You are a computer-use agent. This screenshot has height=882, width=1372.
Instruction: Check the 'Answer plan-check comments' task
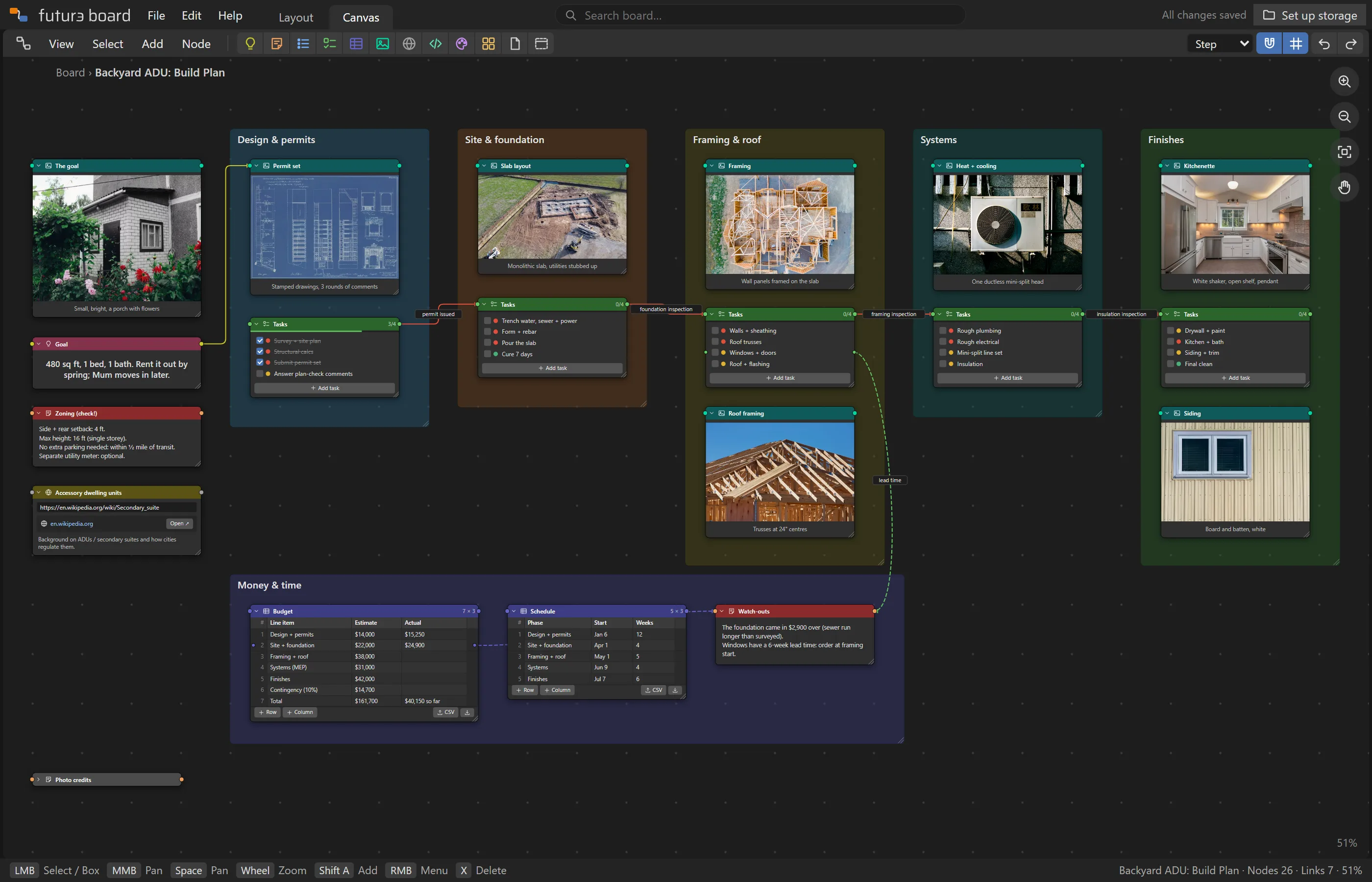point(260,373)
